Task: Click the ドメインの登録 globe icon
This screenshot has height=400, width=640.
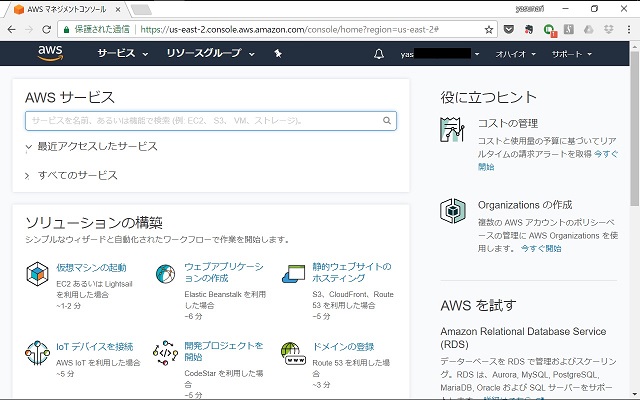Action: pos(293,353)
